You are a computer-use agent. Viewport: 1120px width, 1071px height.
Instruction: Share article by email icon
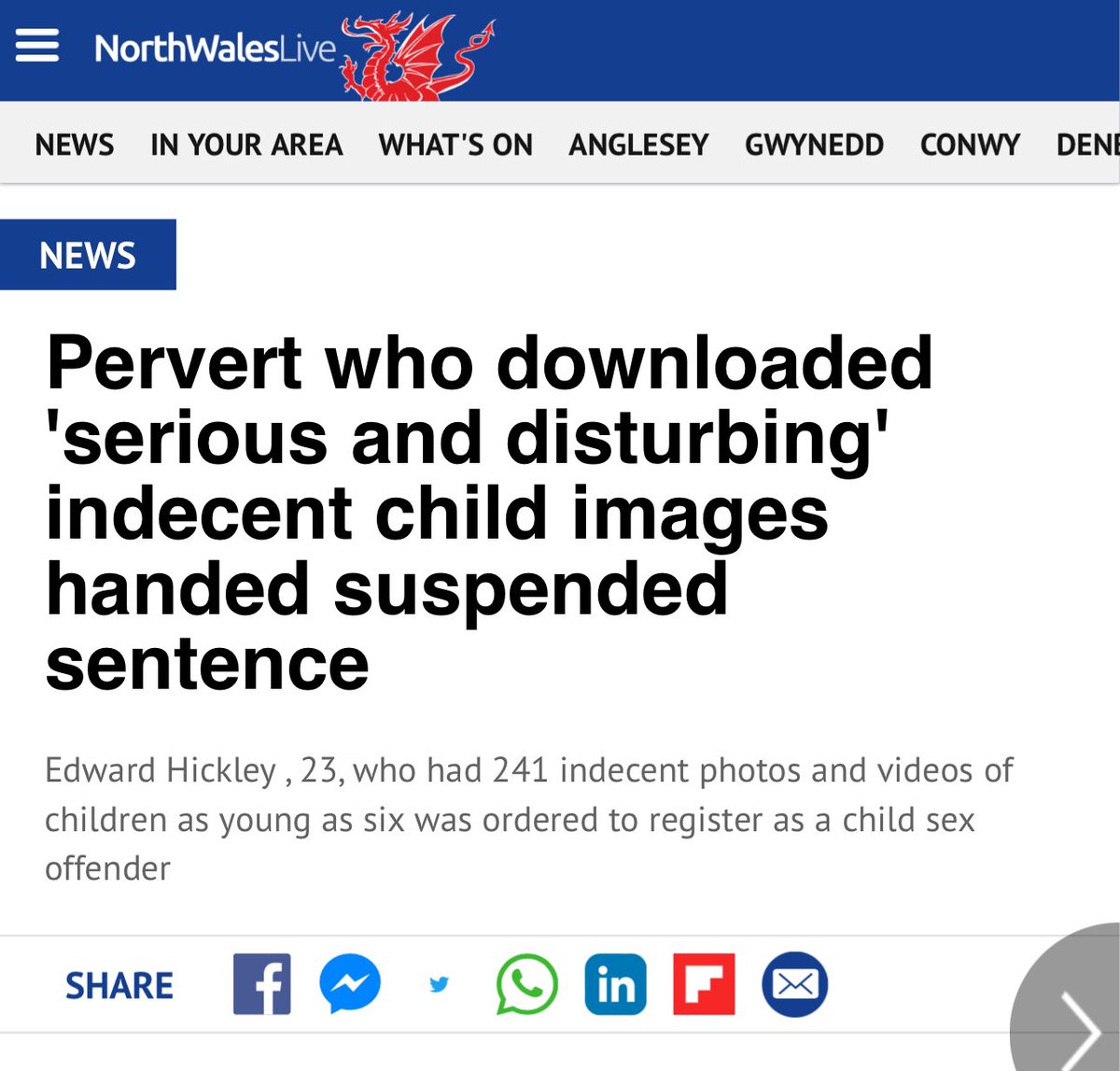794,984
